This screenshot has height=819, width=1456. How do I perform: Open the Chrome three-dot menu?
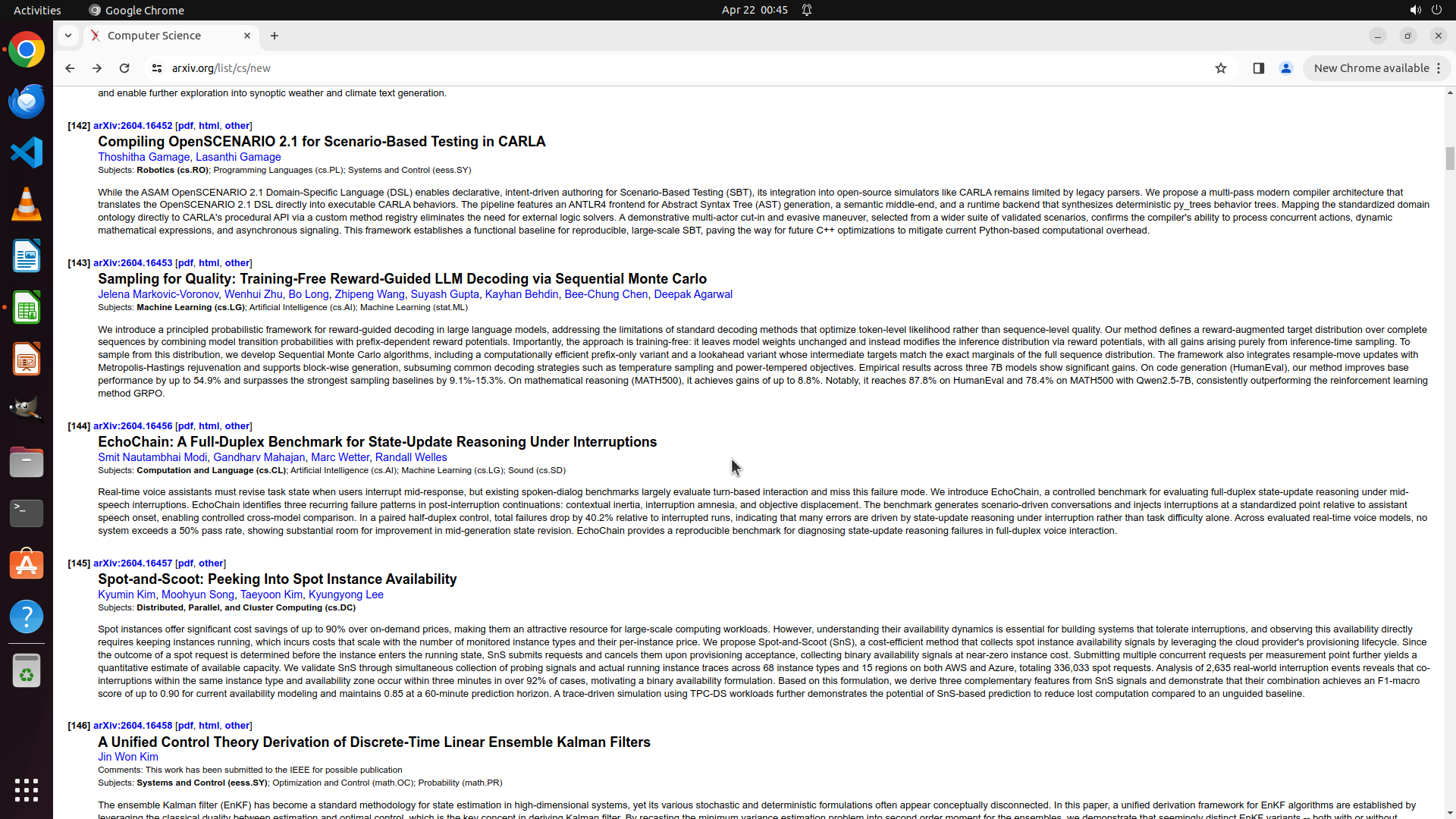[1439, 68]
